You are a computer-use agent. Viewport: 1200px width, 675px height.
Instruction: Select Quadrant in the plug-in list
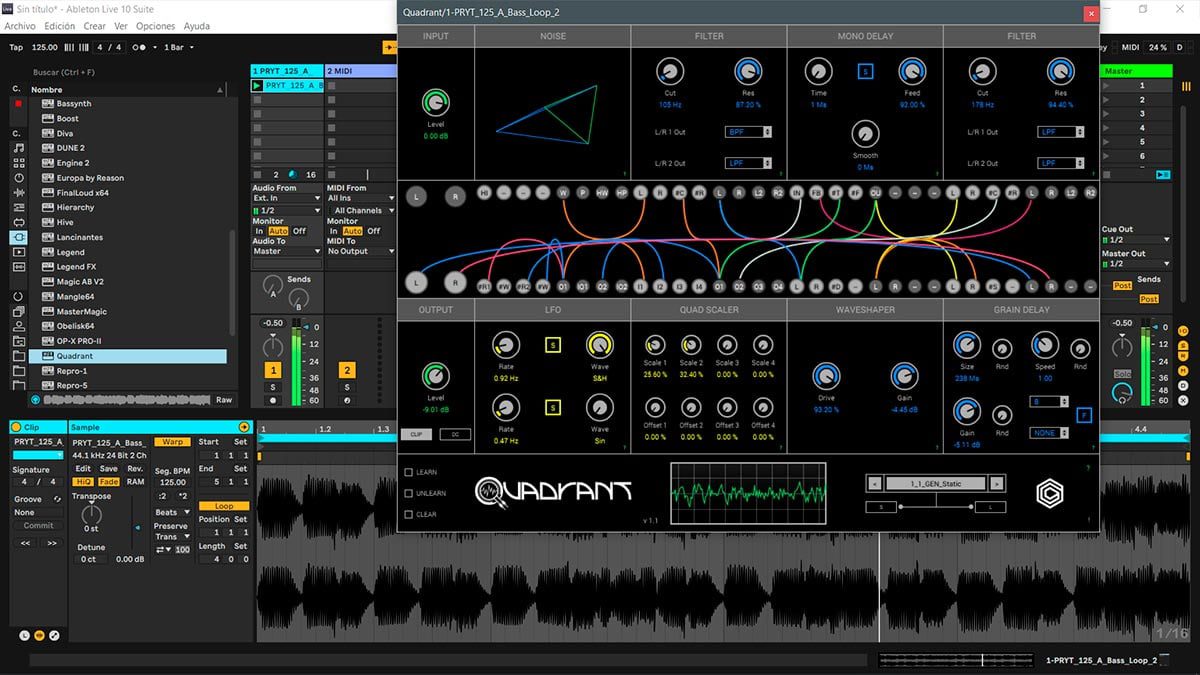coord(128,356)
